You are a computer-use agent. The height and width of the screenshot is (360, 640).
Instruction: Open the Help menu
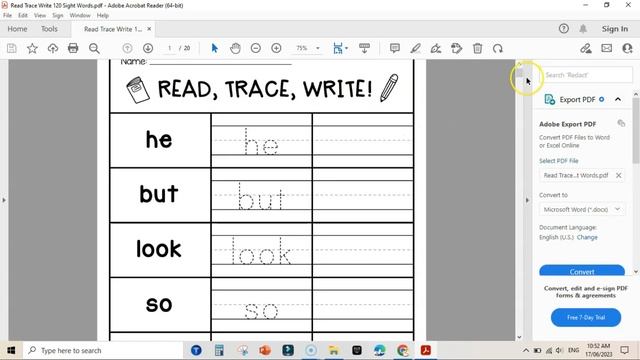pos(103,16)
